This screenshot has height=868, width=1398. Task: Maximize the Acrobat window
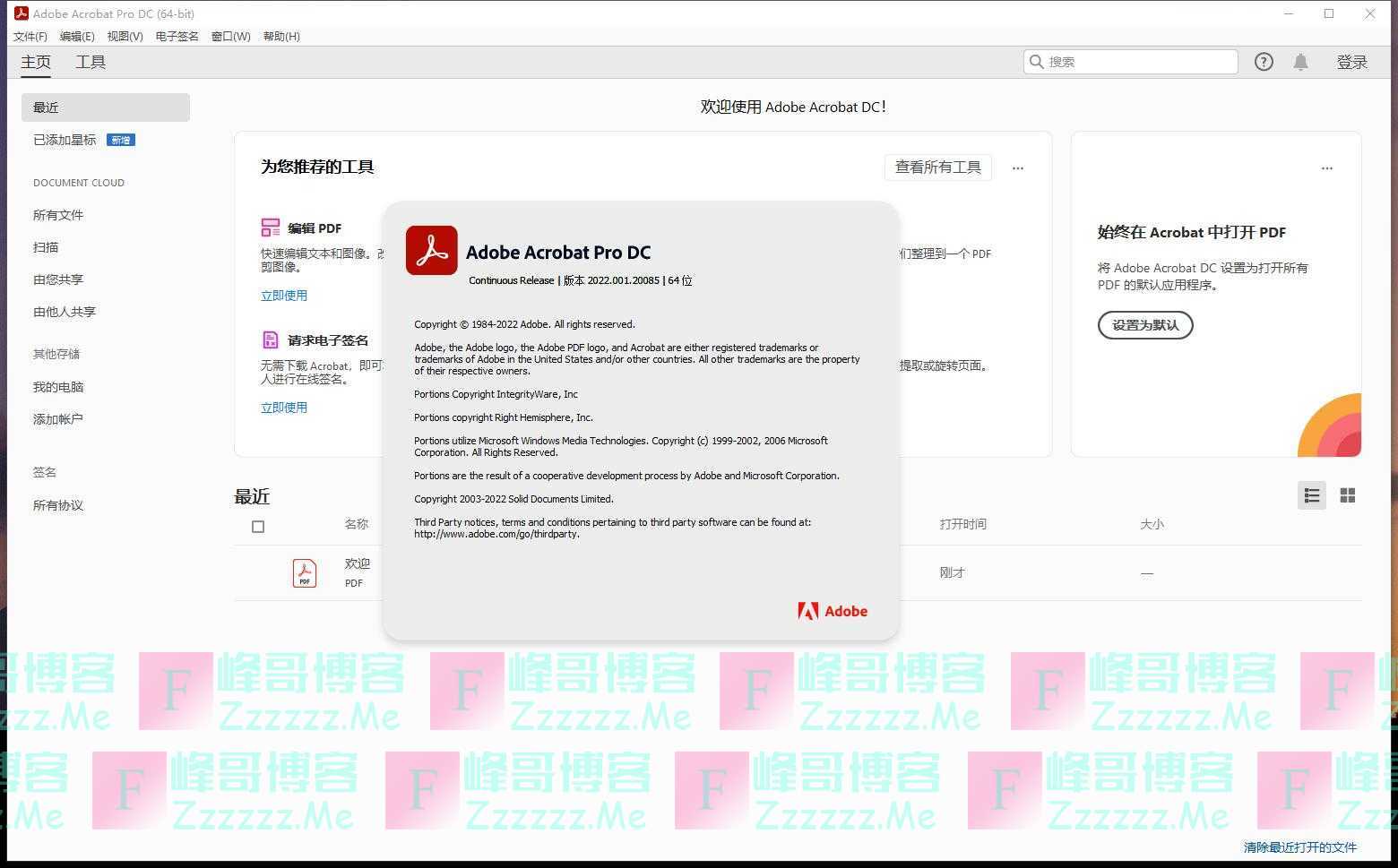coord(1329,13)
